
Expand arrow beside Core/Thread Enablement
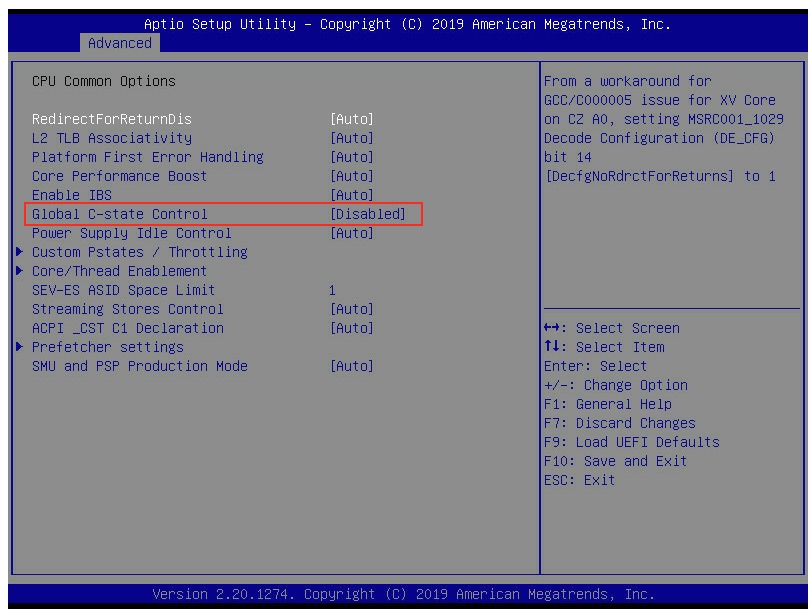coord(20,271)
